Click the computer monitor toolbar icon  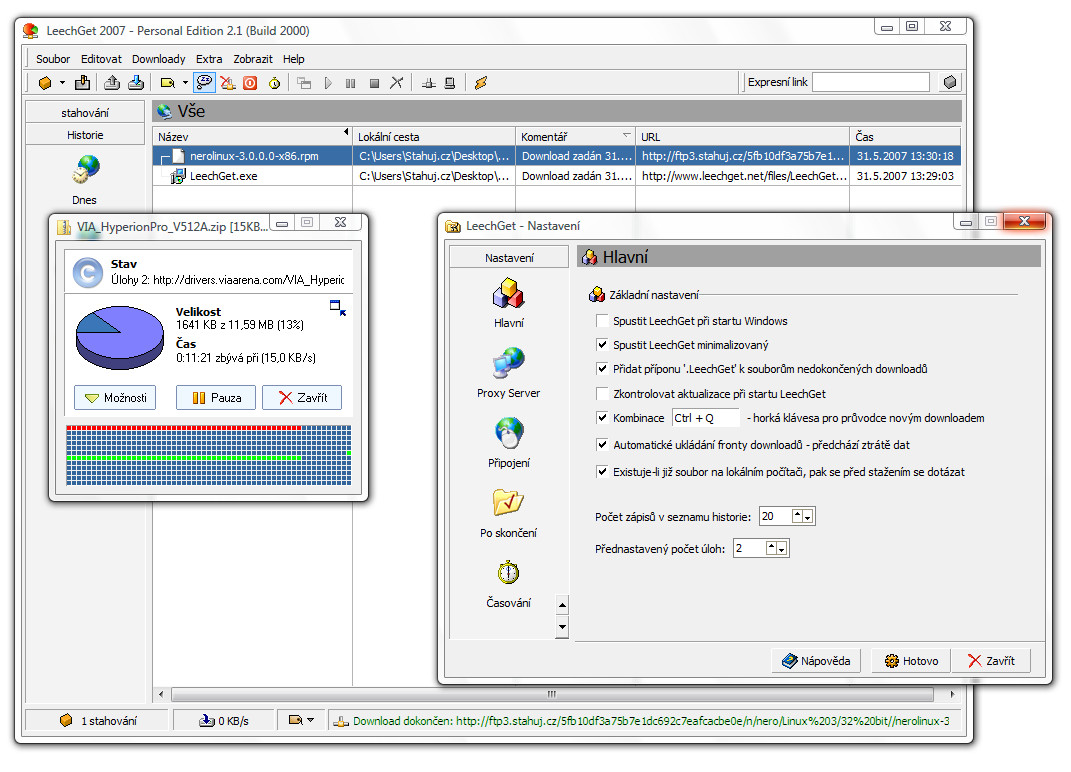click(449, 83)
